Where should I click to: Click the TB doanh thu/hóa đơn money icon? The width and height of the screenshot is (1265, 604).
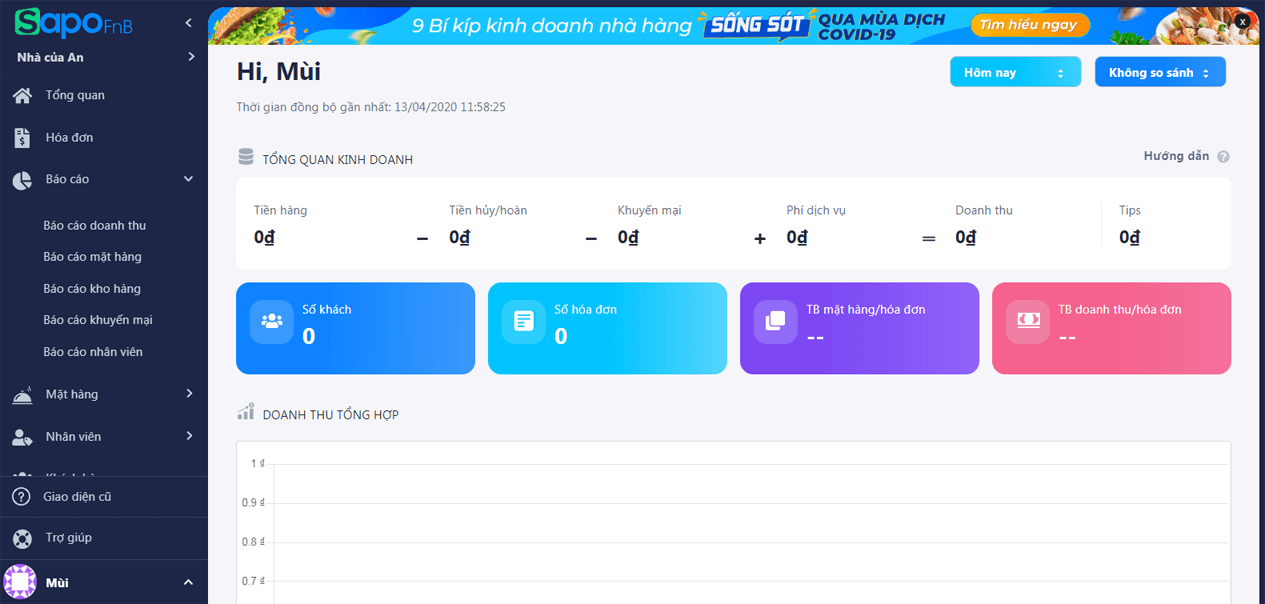[1027, 322]
